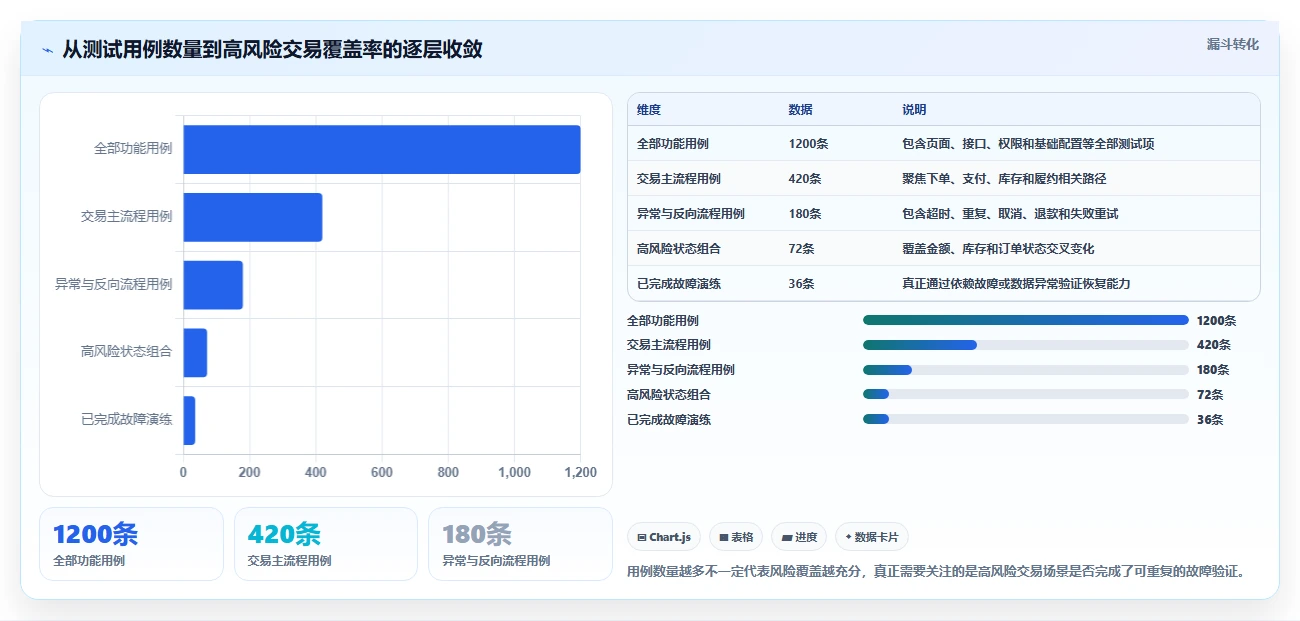
Task: Click the 72条 value beside its progress bar
Action: (x=1210, y=395)
